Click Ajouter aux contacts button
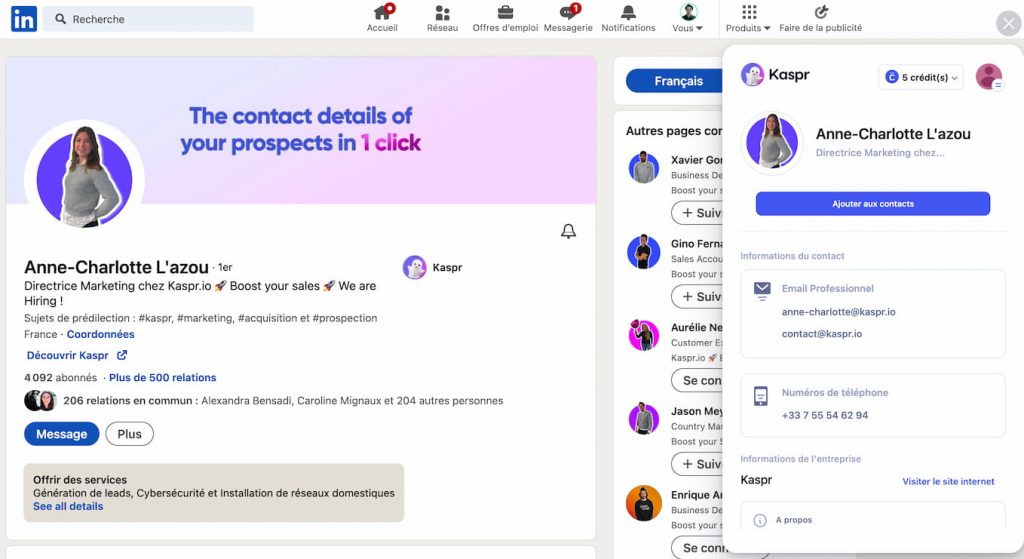The image size is (1024, 559). (872, 204)
